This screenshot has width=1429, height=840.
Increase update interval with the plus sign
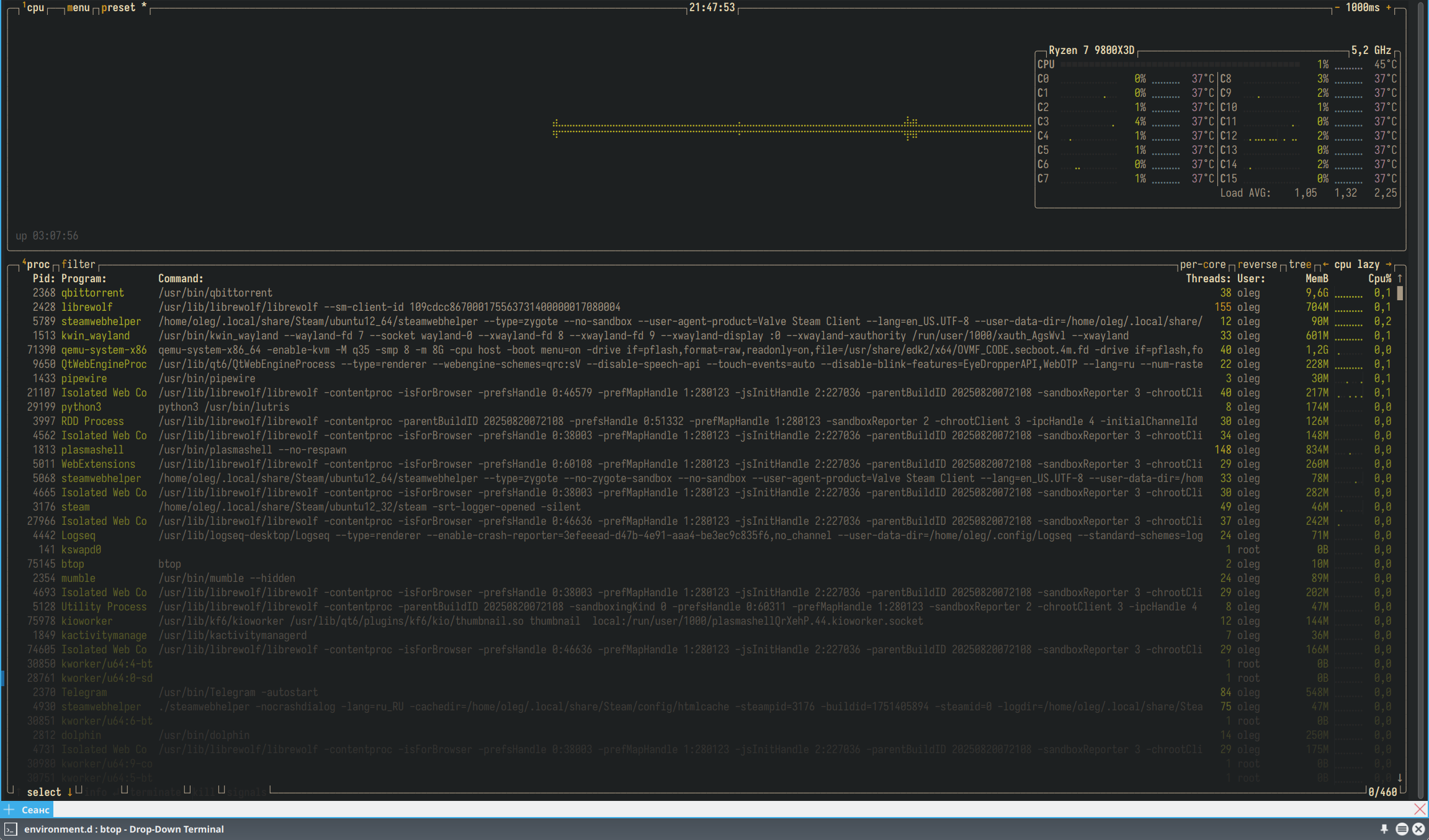click(1389, 7)
